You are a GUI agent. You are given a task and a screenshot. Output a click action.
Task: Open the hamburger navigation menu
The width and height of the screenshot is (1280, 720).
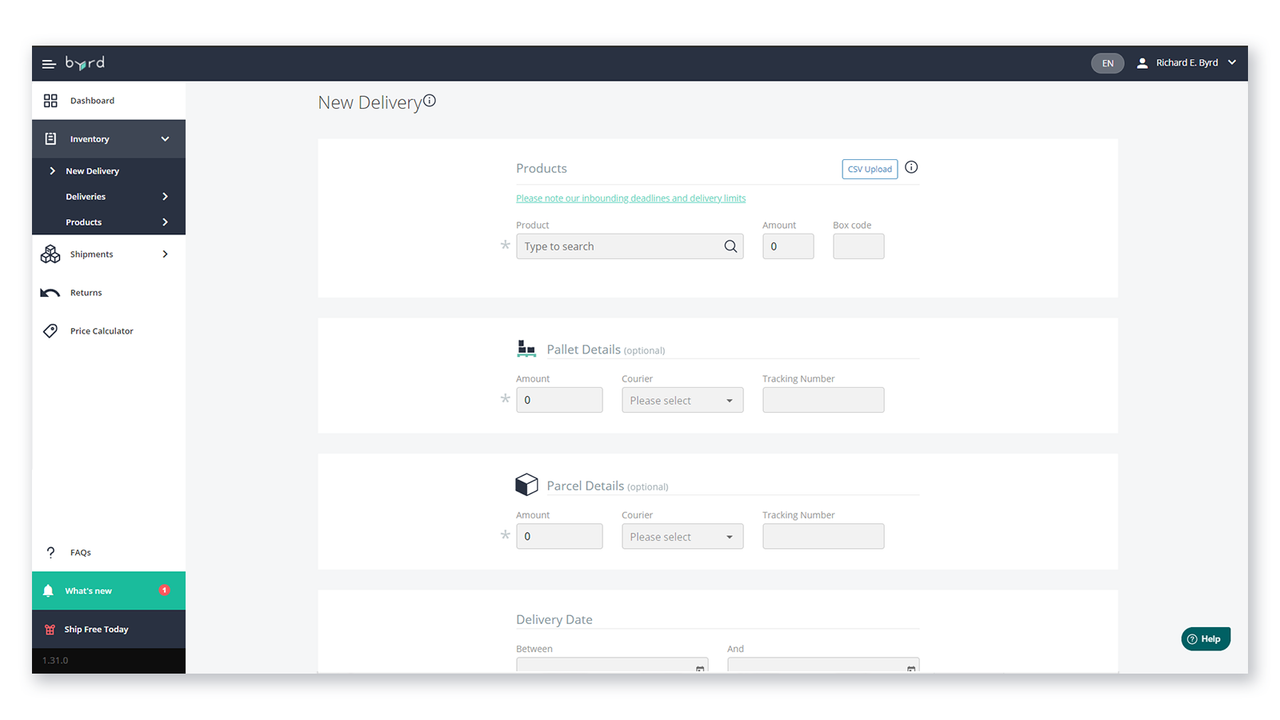point(48,63)
